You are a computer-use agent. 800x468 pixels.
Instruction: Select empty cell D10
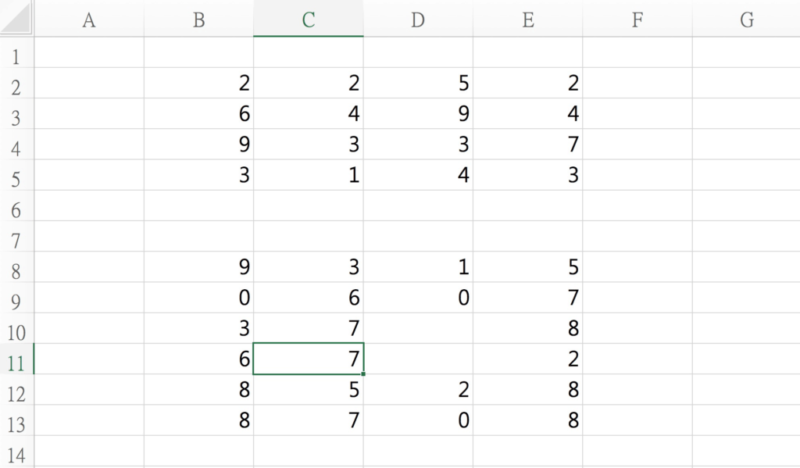point(418,329)
